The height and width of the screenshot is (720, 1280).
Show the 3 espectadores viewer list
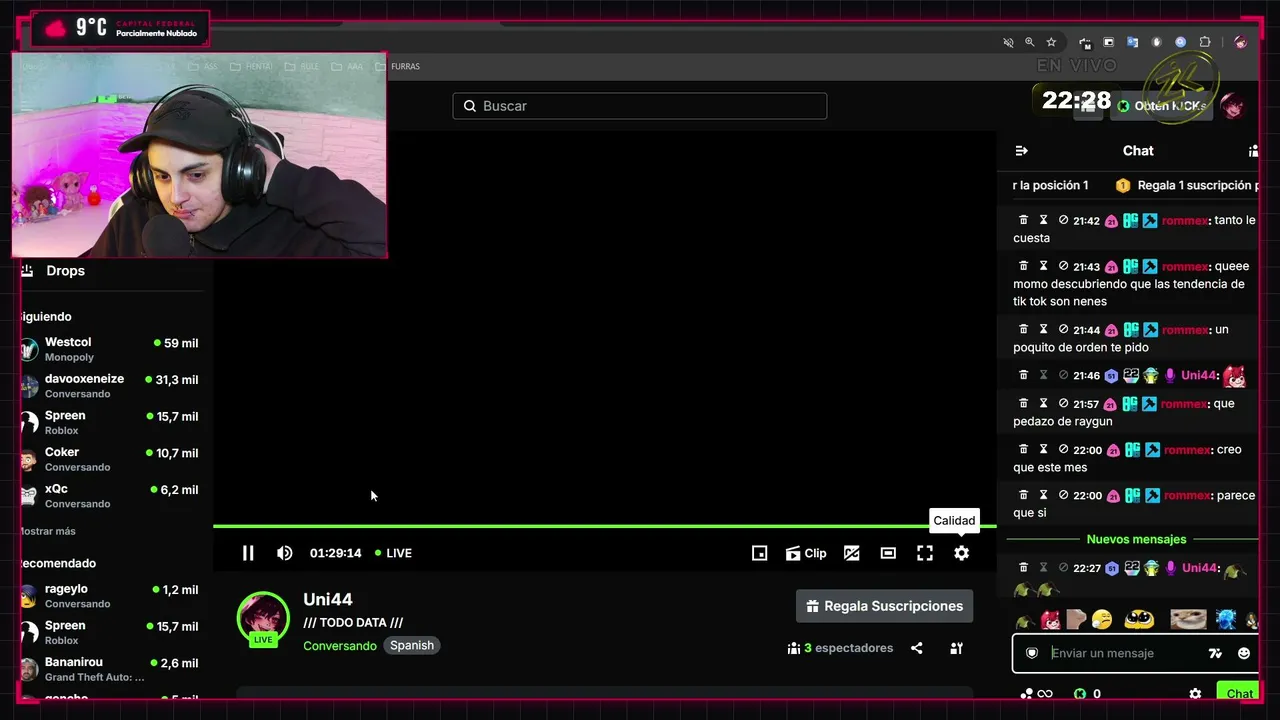(x=840, y=648)
